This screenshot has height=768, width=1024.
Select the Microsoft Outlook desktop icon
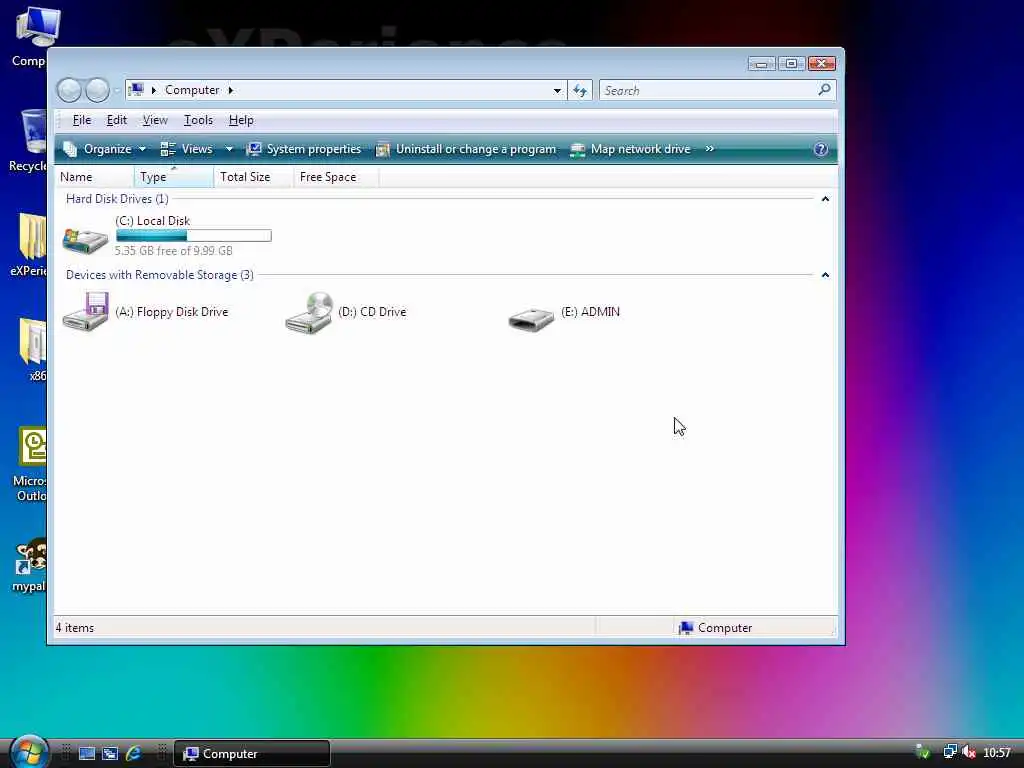30,464
